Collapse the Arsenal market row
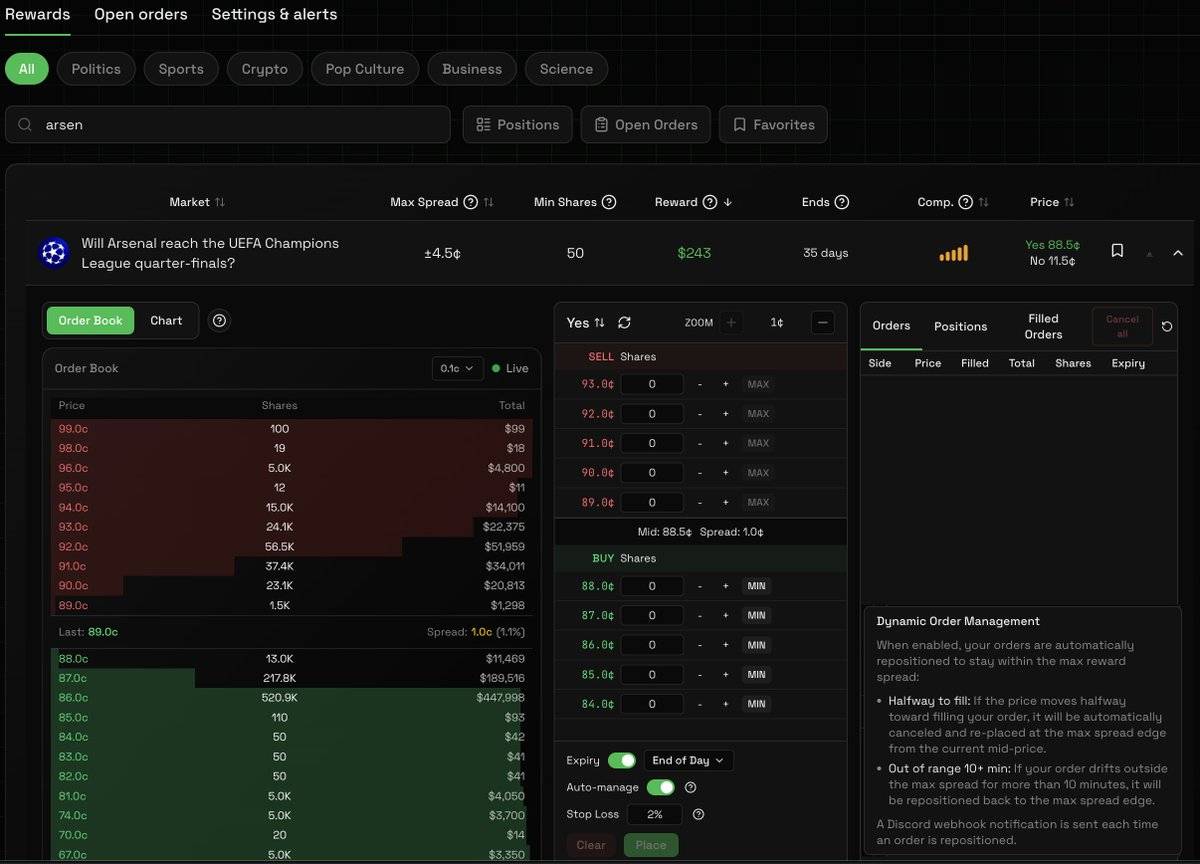Viewport: 1200px width, 864px height. [1178, 253]
